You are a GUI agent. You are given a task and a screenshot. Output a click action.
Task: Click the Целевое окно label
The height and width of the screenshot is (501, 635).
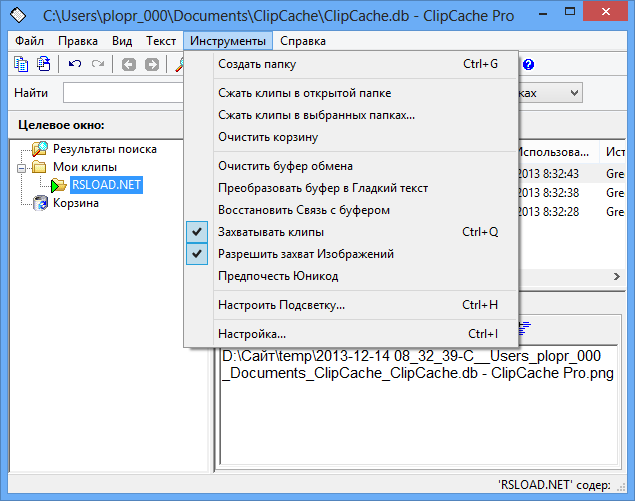[x=61, y=125]
